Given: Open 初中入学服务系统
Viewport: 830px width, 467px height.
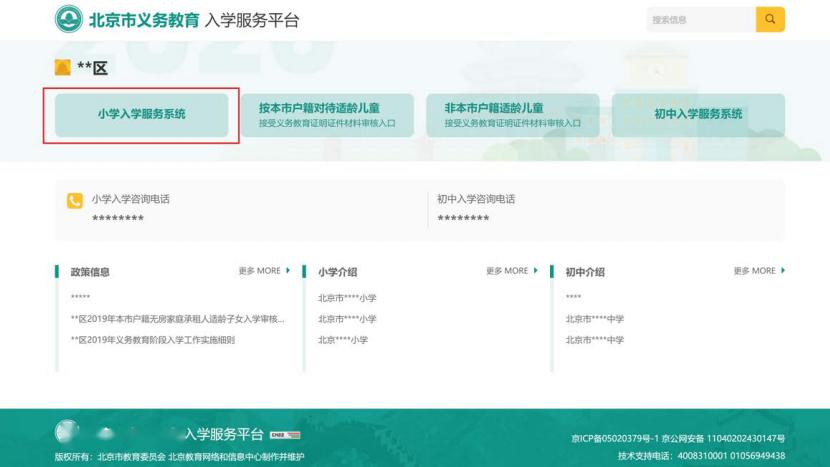Looking at the screenshot, I should pyautogui.click(x=698, y=115).
